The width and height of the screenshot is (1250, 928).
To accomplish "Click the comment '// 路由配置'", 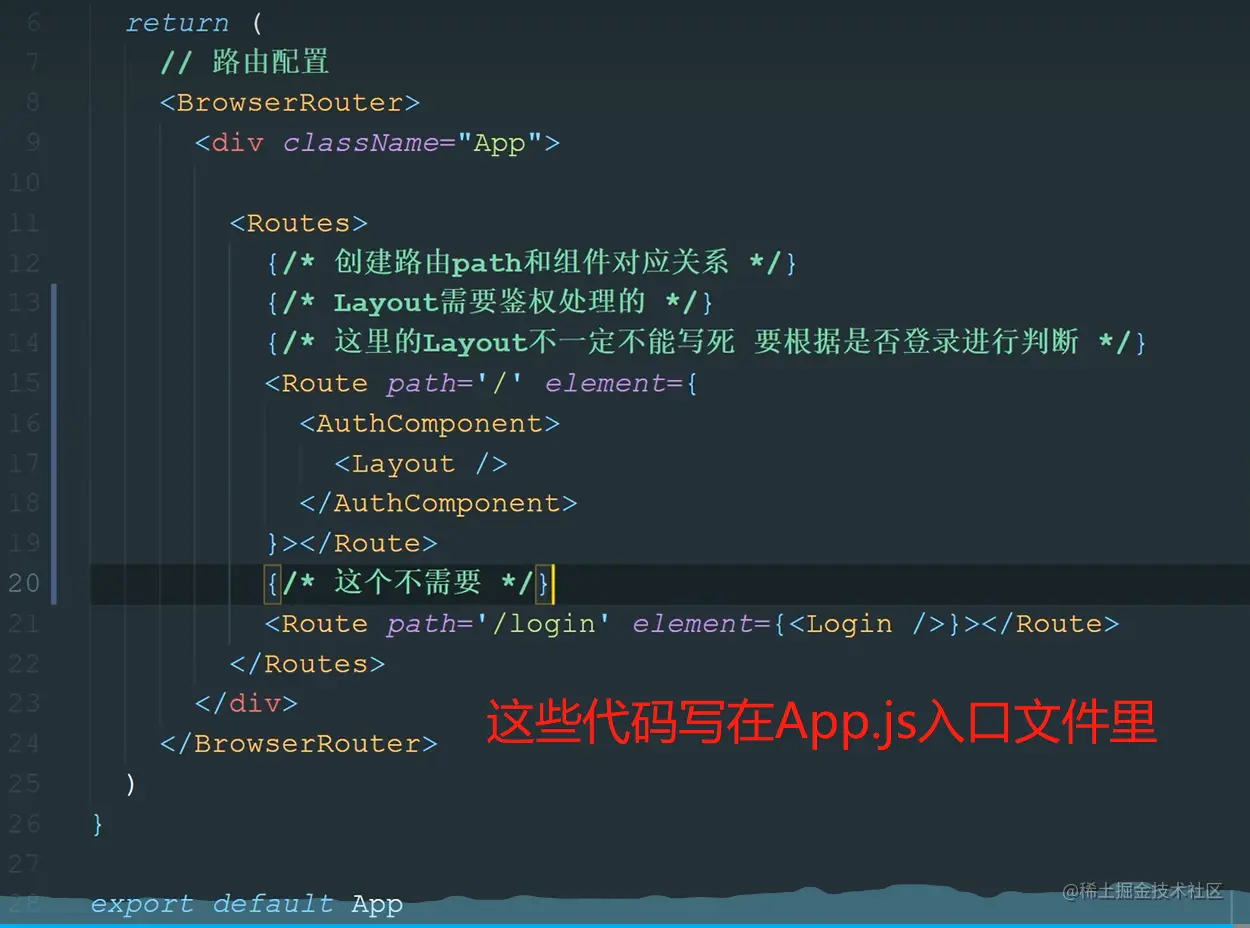I will (x=245, y=62).
